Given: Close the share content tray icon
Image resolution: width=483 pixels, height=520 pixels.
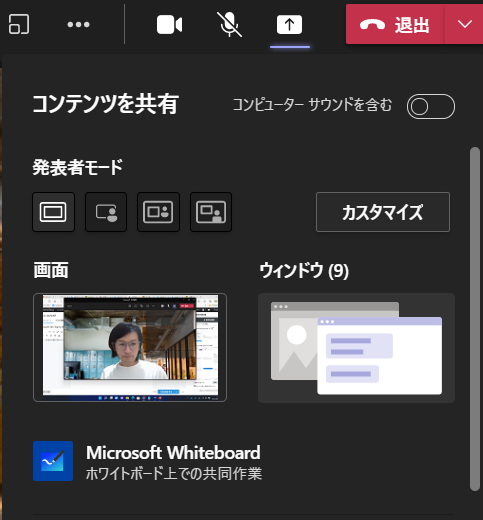Looking at the screenshot, I should click(x=289, y=24).
